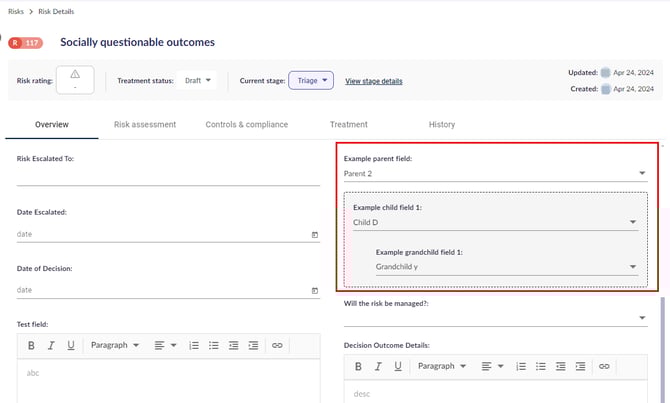Toggle bold in Test field toolbar
This screenshot has height=403, width=670.
pyautogui.click(x=31, y=345)
